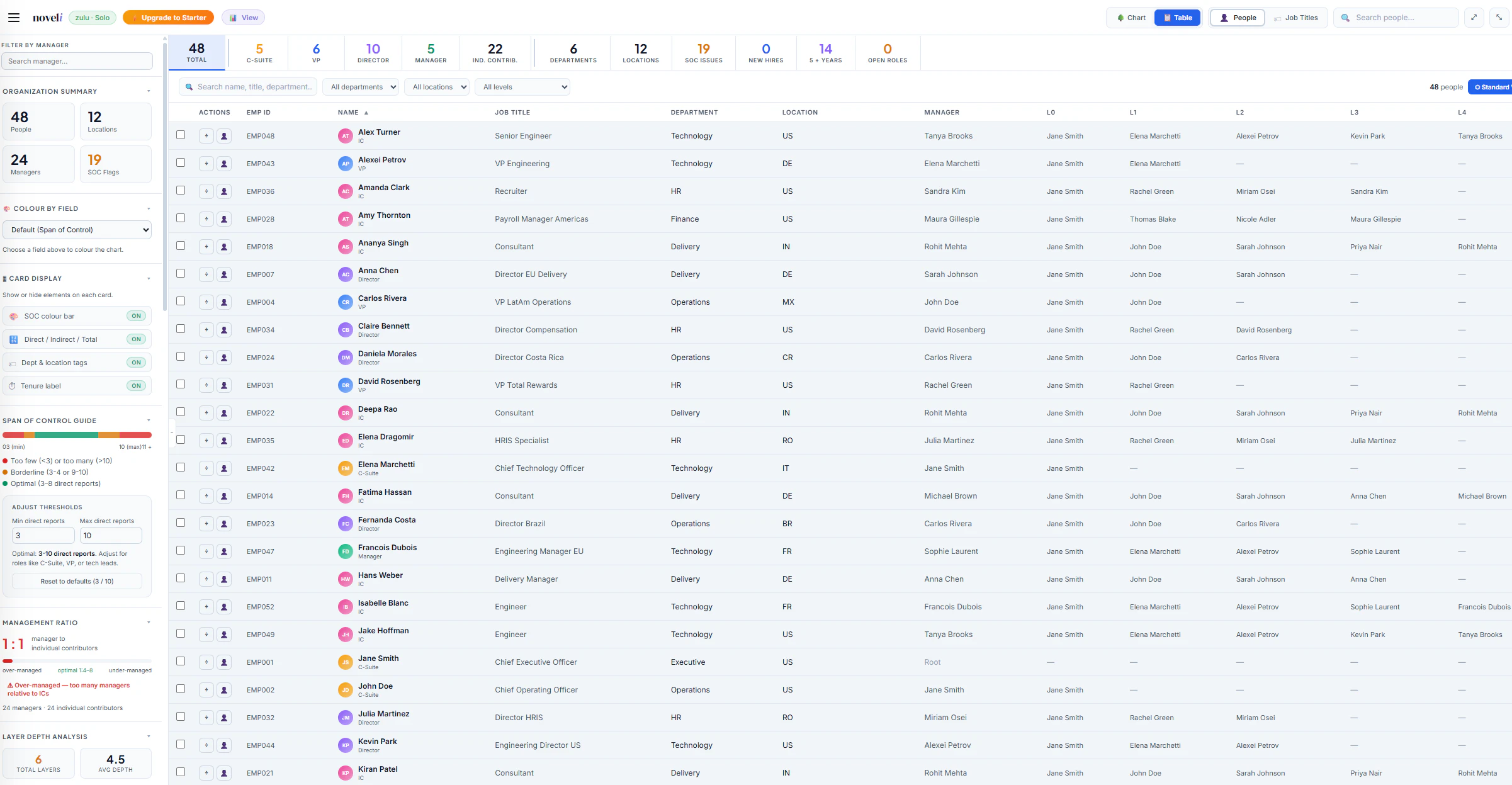Click the plus action icon for Daniela Morales
The height and width of the screenshot is (785, 1512).
[206, 358]
